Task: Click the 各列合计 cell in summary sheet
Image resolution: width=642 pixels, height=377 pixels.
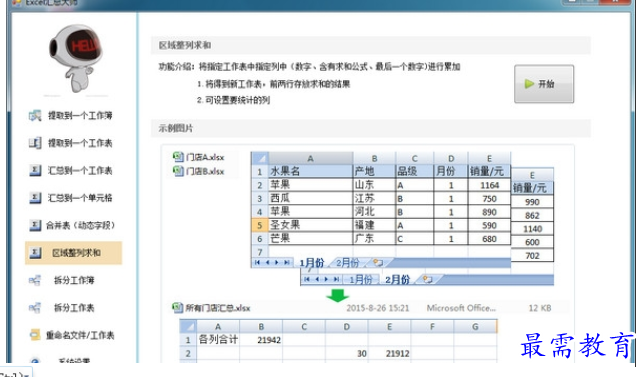Action: (x=218, y=340)
